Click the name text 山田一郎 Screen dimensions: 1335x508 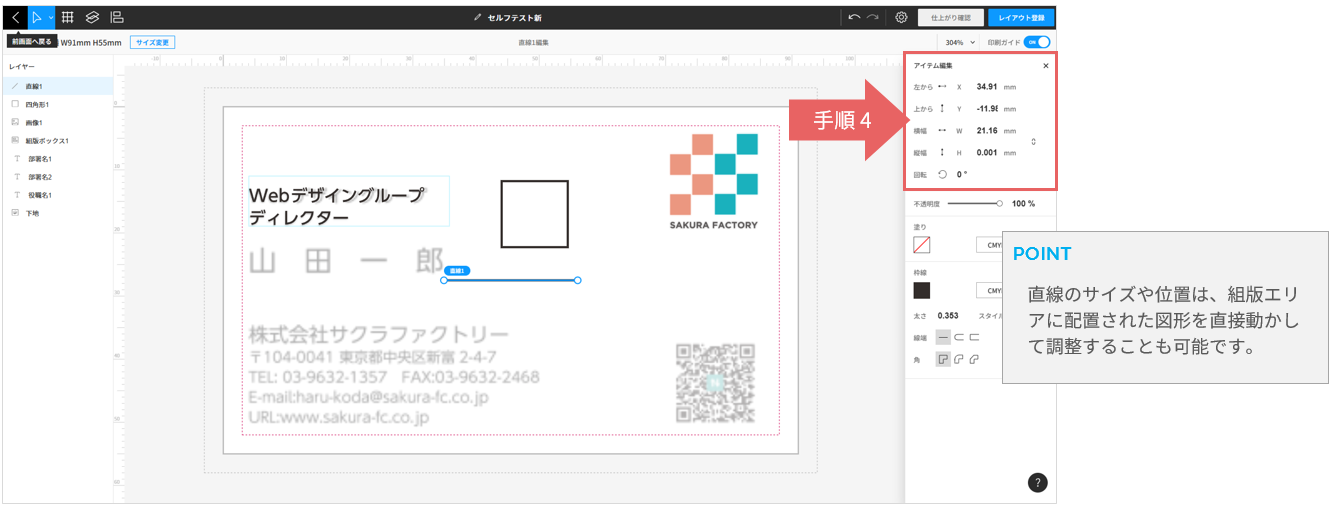pos(346,262)
